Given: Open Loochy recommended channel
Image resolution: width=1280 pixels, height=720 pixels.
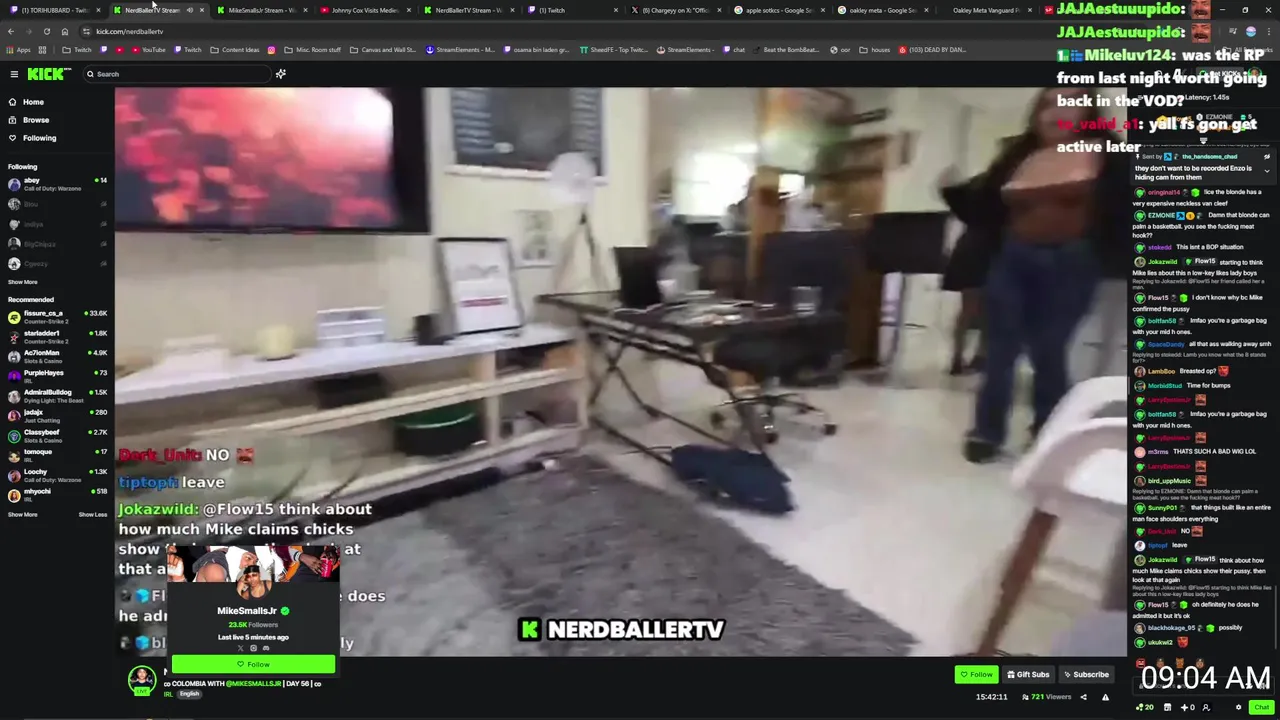Looking at the screenshot, I should point(57,474).
